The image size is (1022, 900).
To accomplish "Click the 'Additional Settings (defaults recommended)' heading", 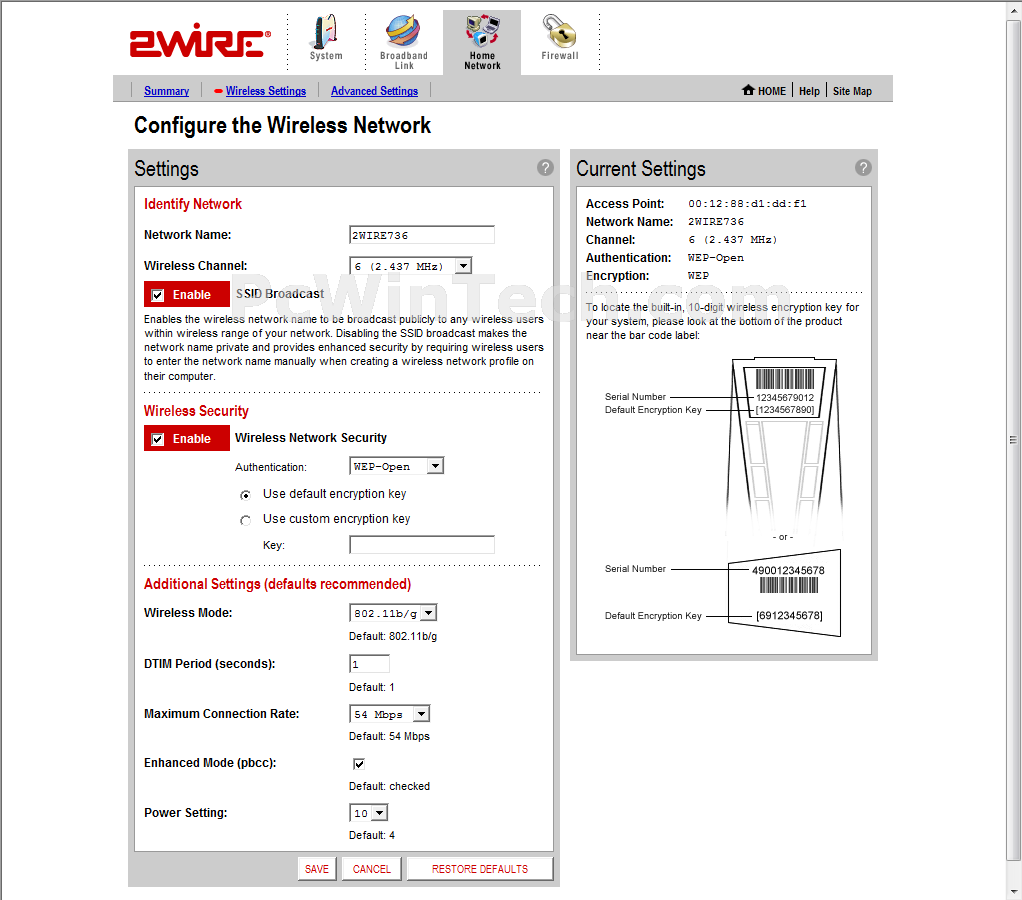I will click(277, 584).
